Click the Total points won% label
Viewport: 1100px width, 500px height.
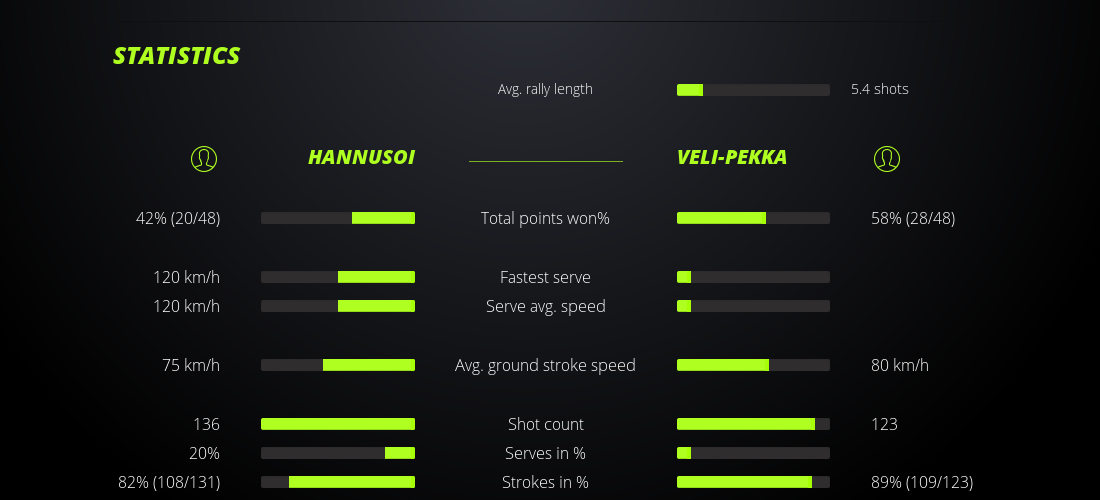[545, 218]
